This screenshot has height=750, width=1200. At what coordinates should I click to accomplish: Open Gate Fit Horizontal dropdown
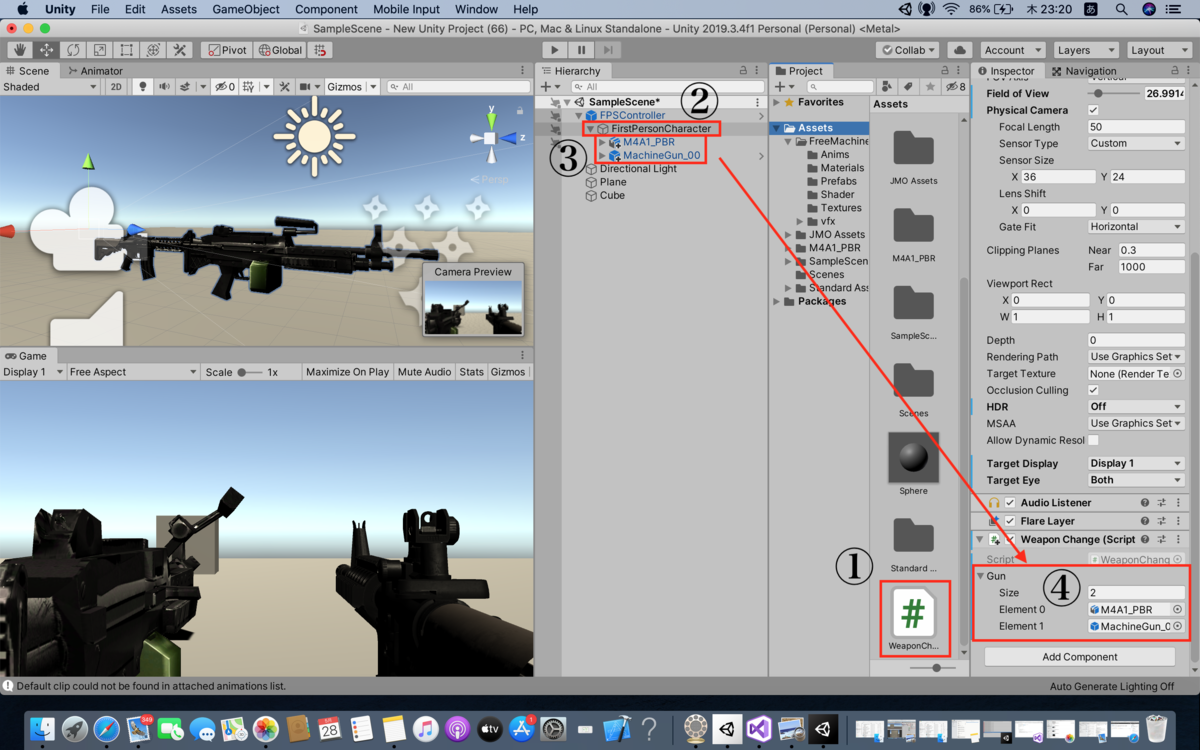click(x=1136, y=227)
